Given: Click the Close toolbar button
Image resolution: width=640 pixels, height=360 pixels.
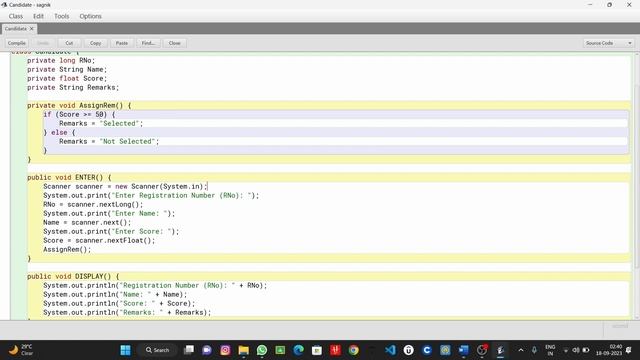Looking at the screenshot, I should tap(175, 43).
